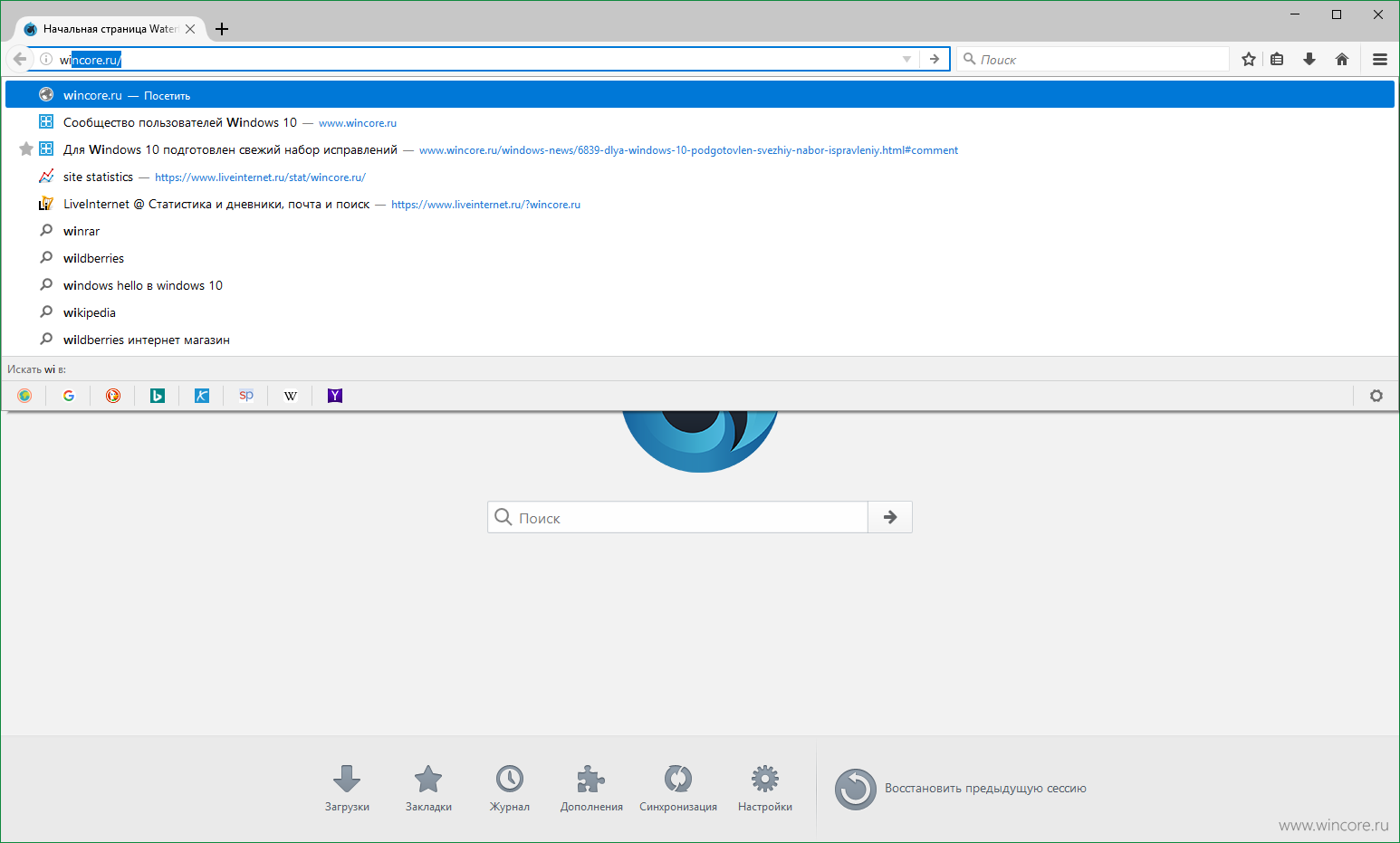Pick bookmarked Windows 10 свежий набор исправлений entry
This screenshot has width=1400, height=843.
click(x=700, y=149)
